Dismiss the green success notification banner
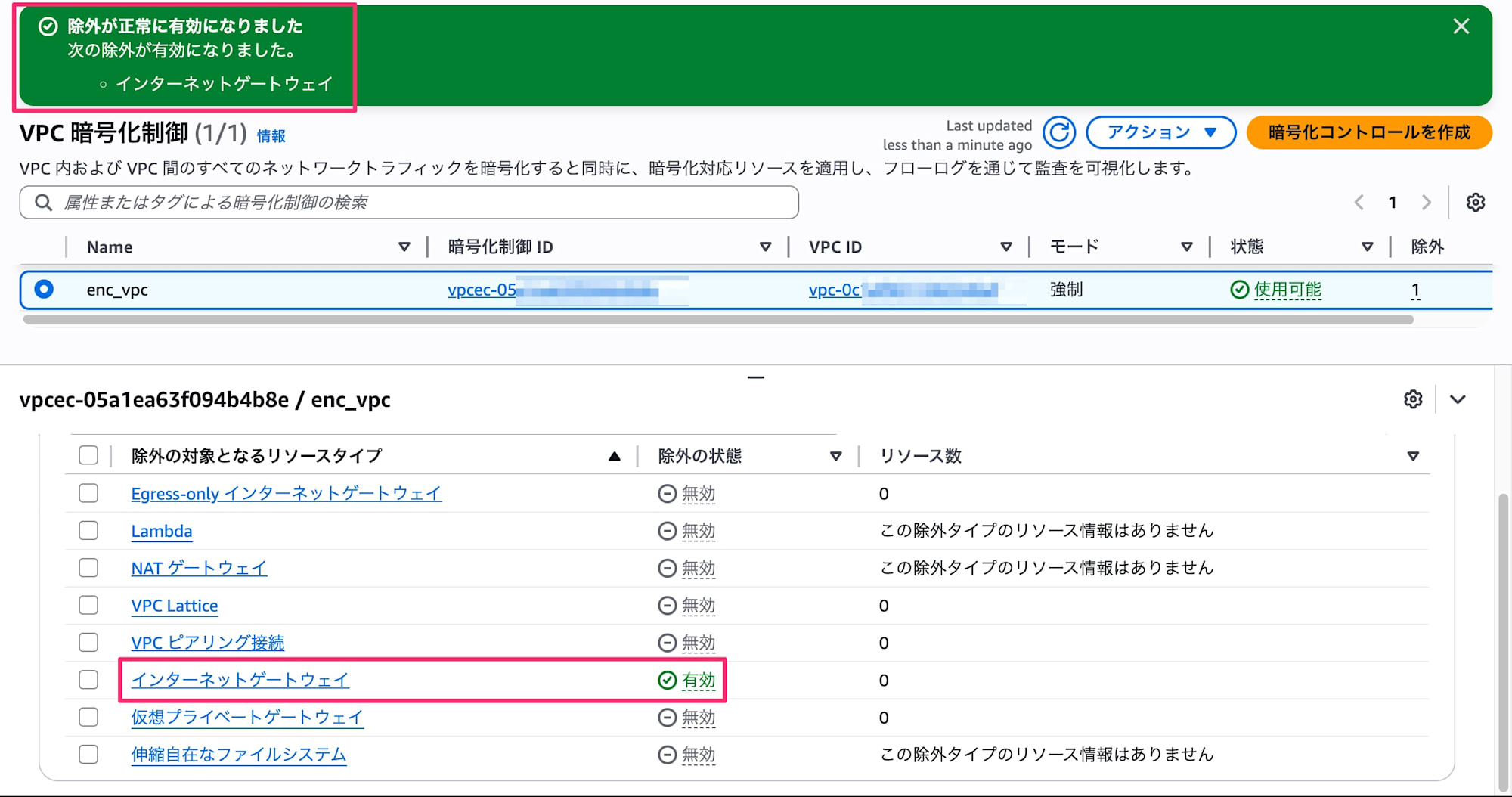The width and height of the screenshot is (1512, 797). point(1461,26)
